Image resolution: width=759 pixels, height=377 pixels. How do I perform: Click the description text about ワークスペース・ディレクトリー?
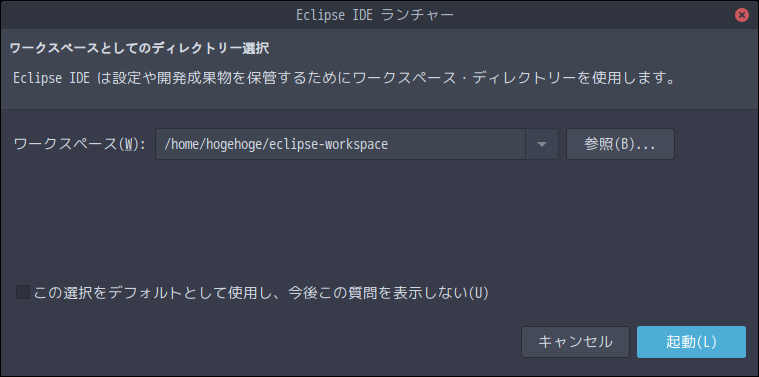(x=344, y=78)
